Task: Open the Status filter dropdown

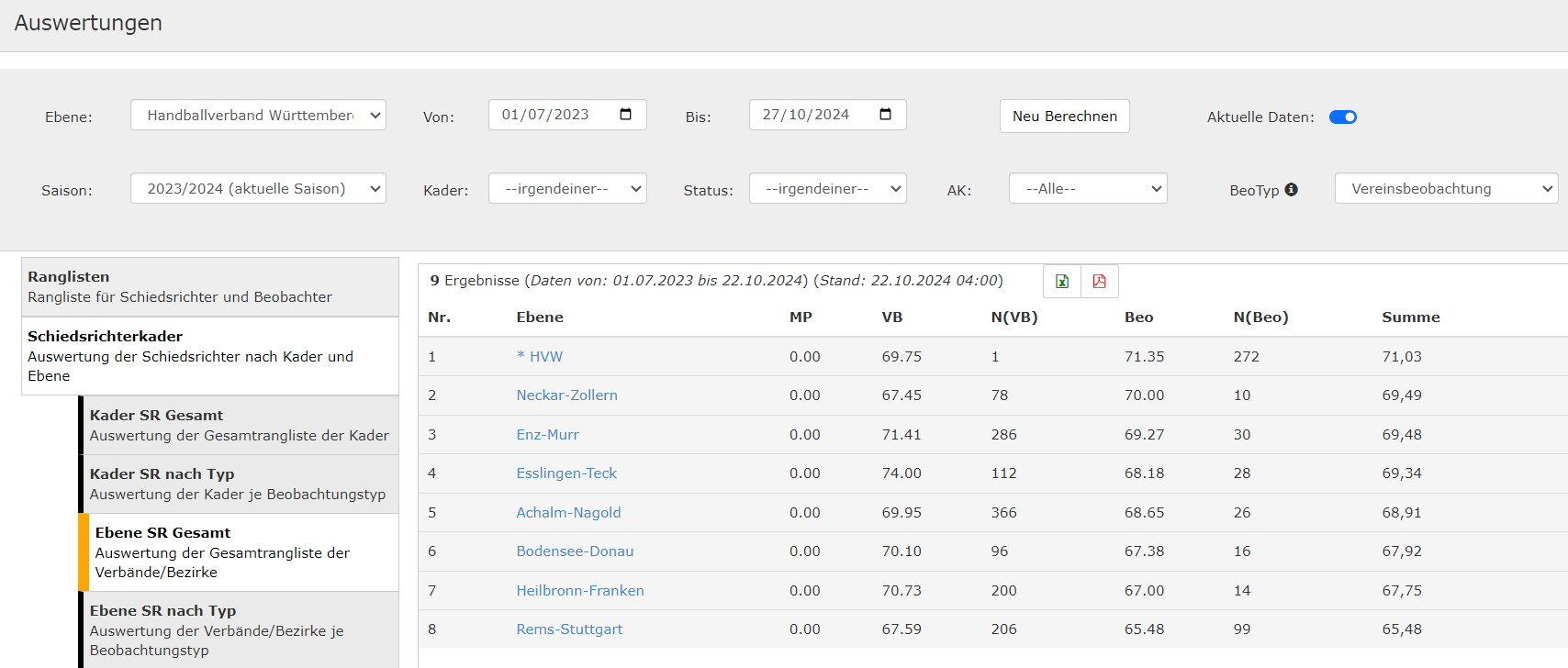Action: pos(827,189)
